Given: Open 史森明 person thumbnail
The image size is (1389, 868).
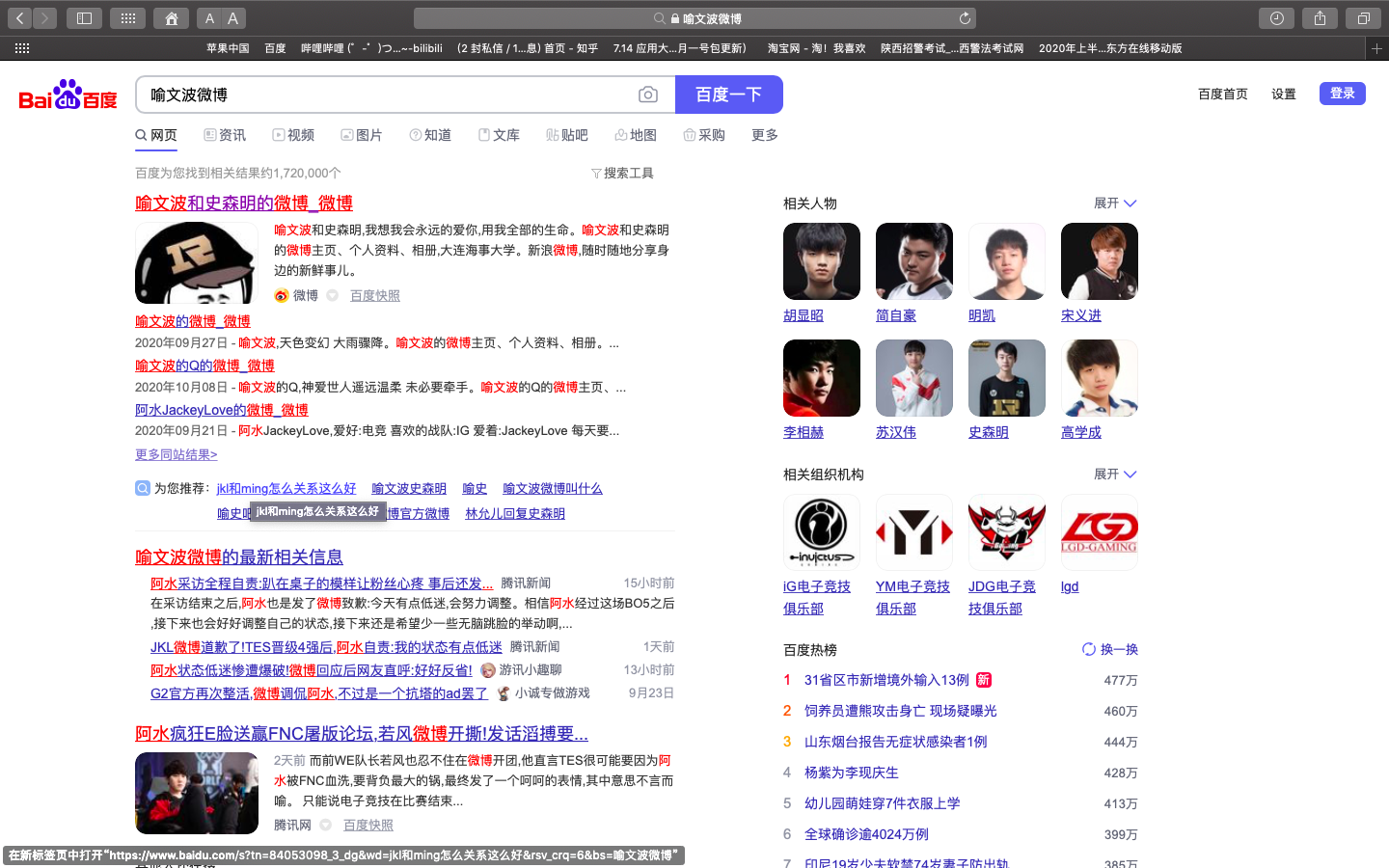Looking at the screenshot, I should coord(1007,378).
